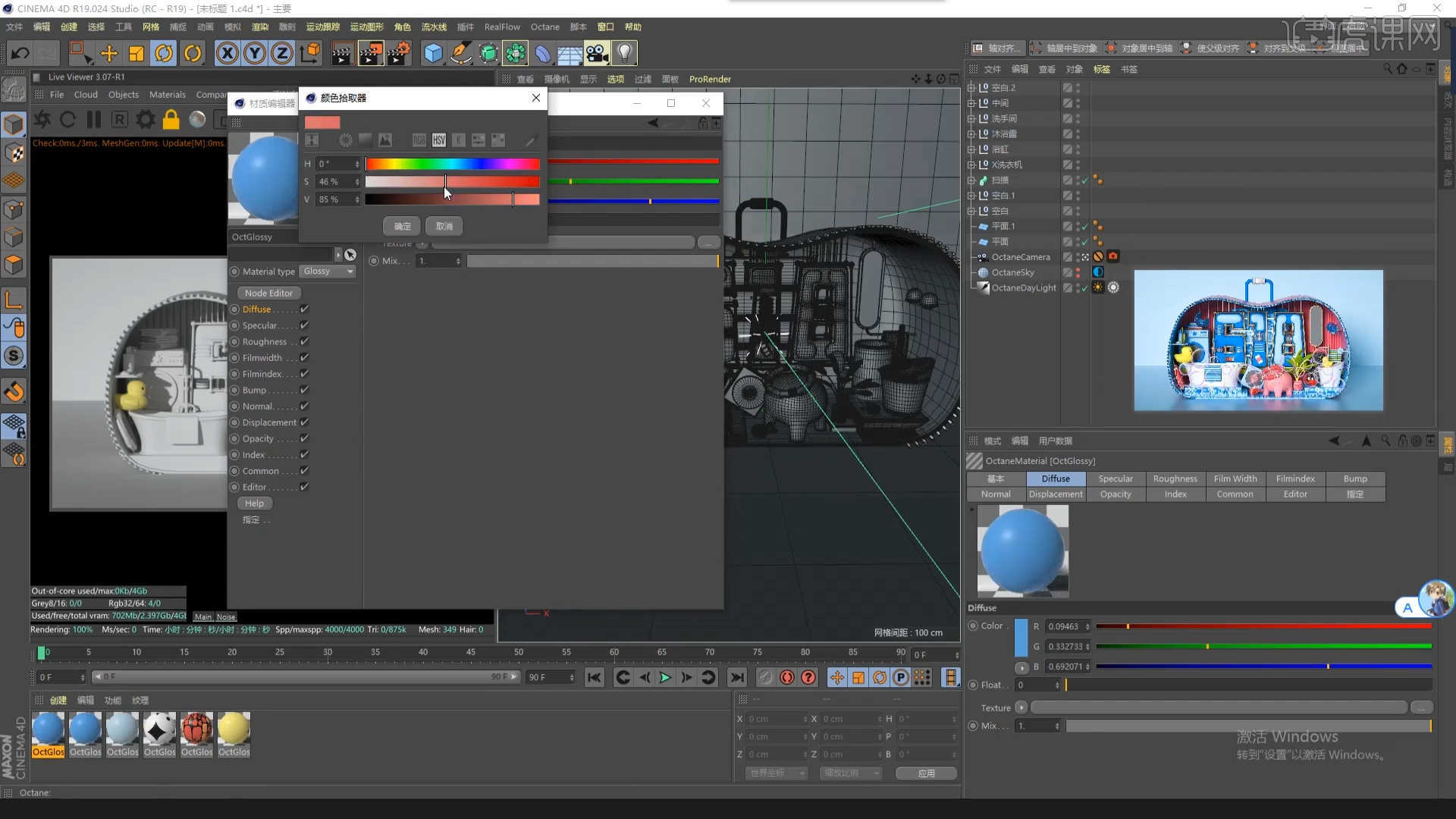Image resolution: width=1456 pixels, height=819 pixels.
Task: Expand the X洗衣机 object group
Action: tap(971, 165)
